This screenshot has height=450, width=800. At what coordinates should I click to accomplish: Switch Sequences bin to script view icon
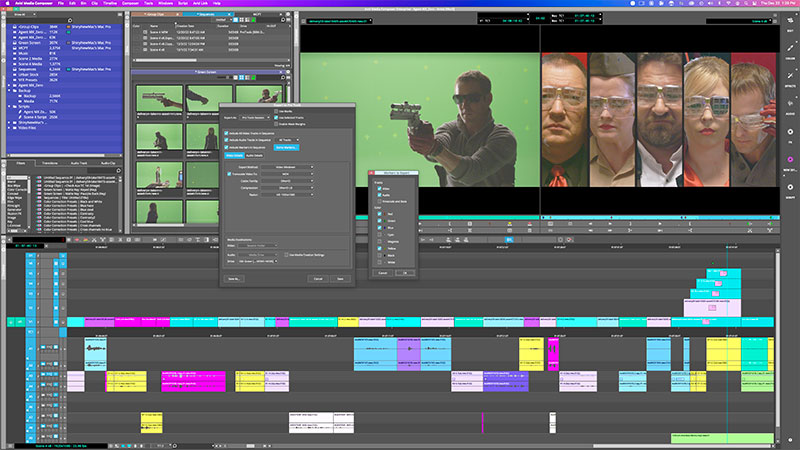248,20
